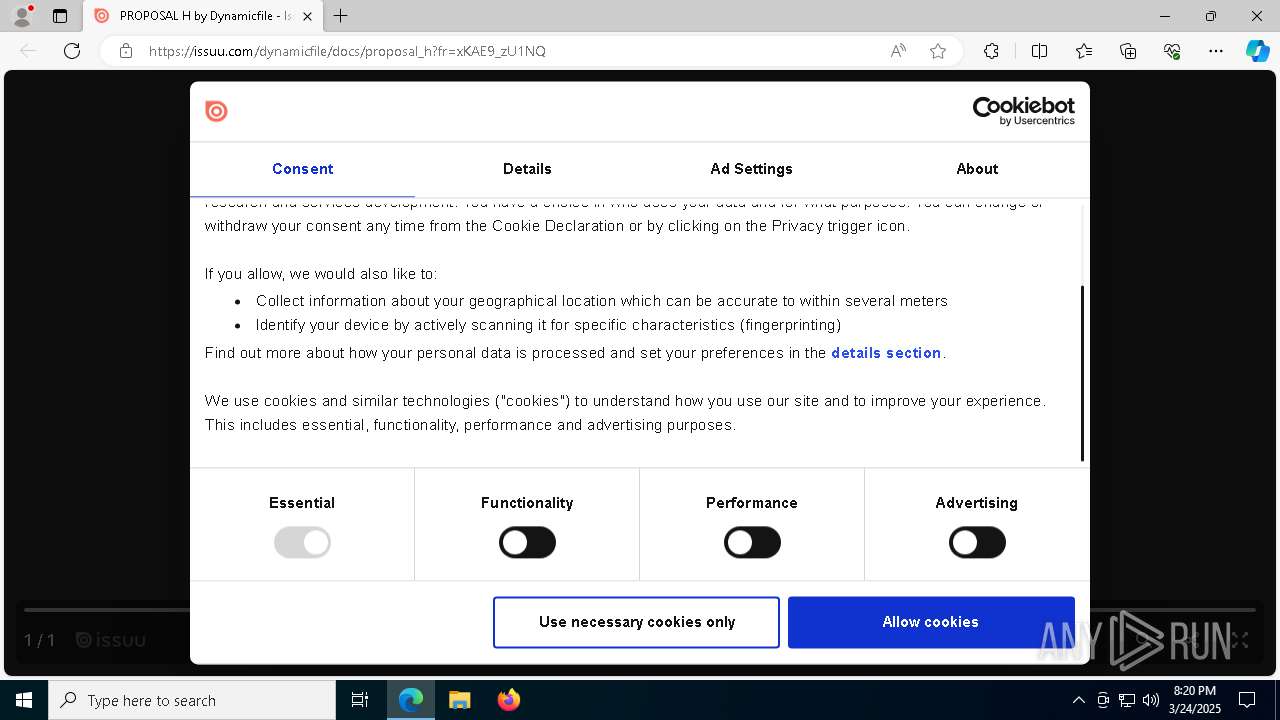Enable Advertising cookies toggle
The width and height of the screenshot is (1280, 720).
click(977, 543)
